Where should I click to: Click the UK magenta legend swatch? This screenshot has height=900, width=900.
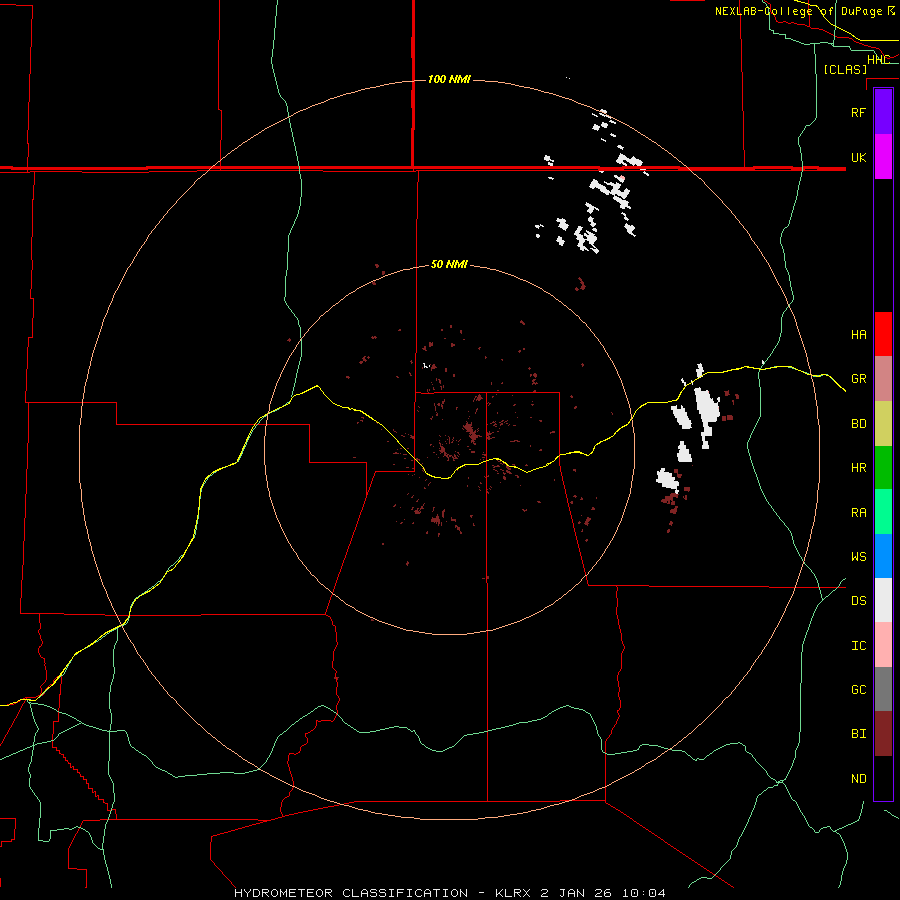tap(883, 157)
